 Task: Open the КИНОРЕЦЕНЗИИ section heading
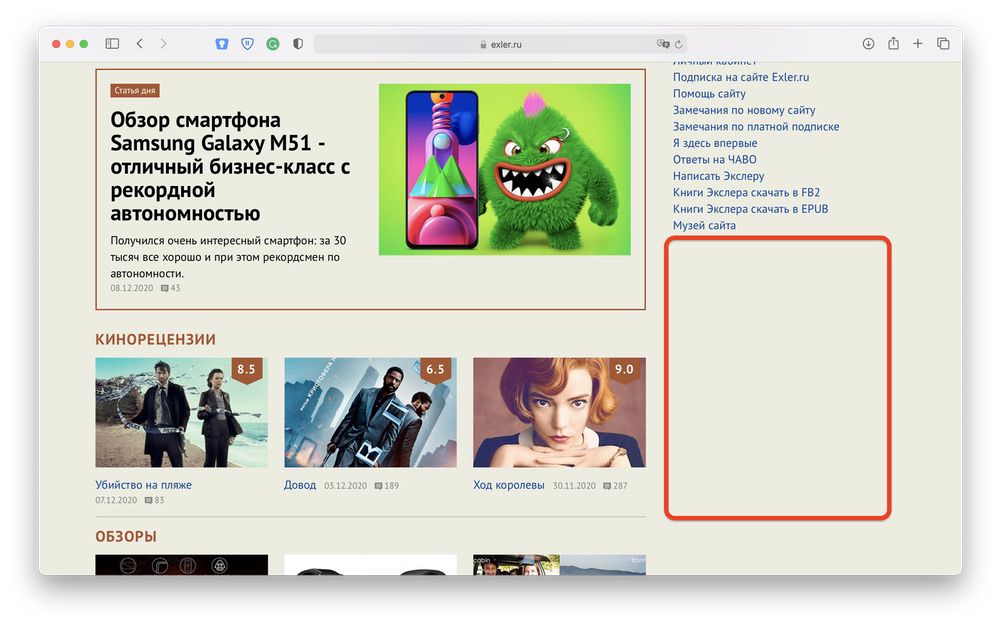(155, 339)
